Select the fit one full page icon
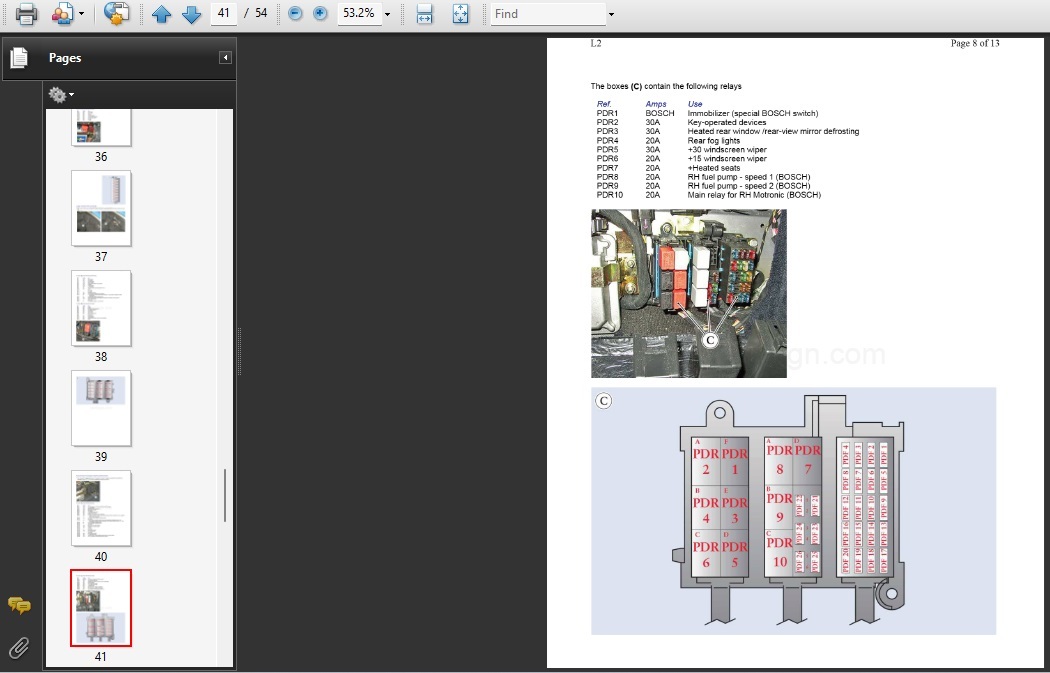The width and height of the screenshot is (1050, 673). [x=461, y=13]
